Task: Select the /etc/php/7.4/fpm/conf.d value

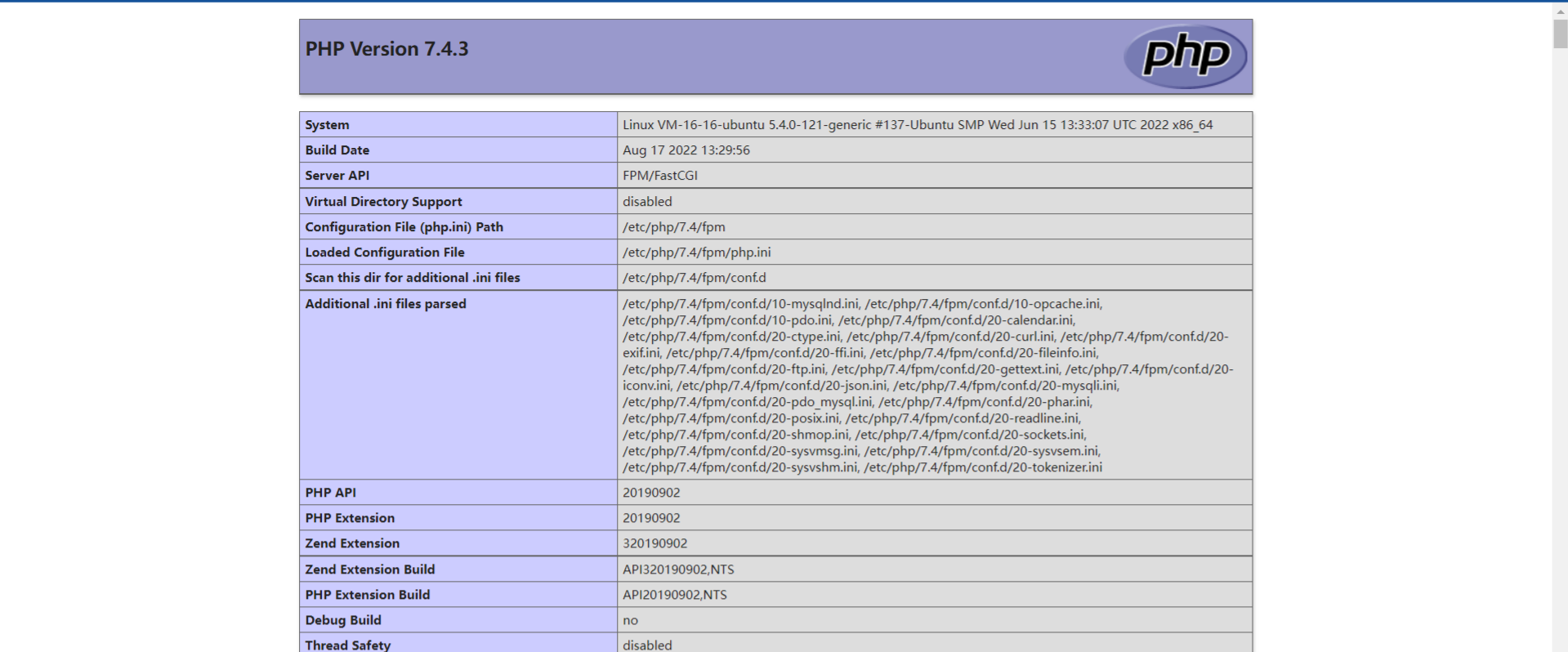Action: pos(695,278)
